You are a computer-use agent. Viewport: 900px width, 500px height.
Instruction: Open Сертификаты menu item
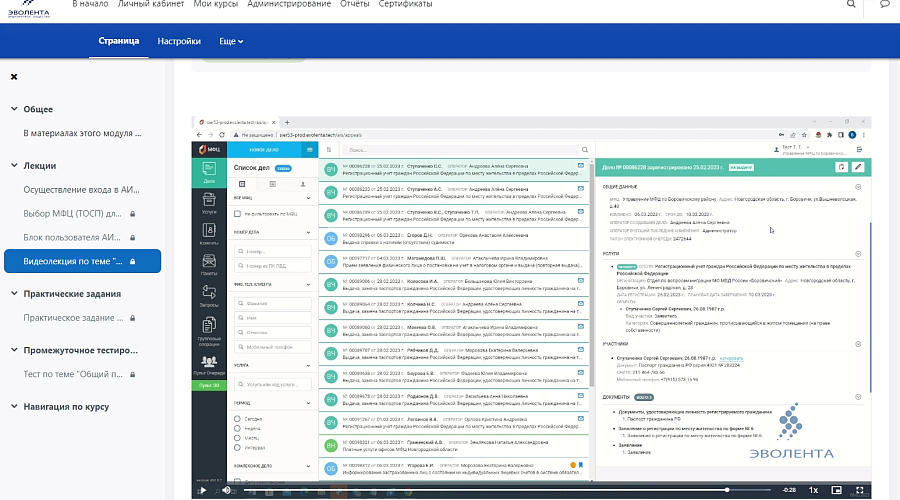pyautogui.click(x=405, y=4)
